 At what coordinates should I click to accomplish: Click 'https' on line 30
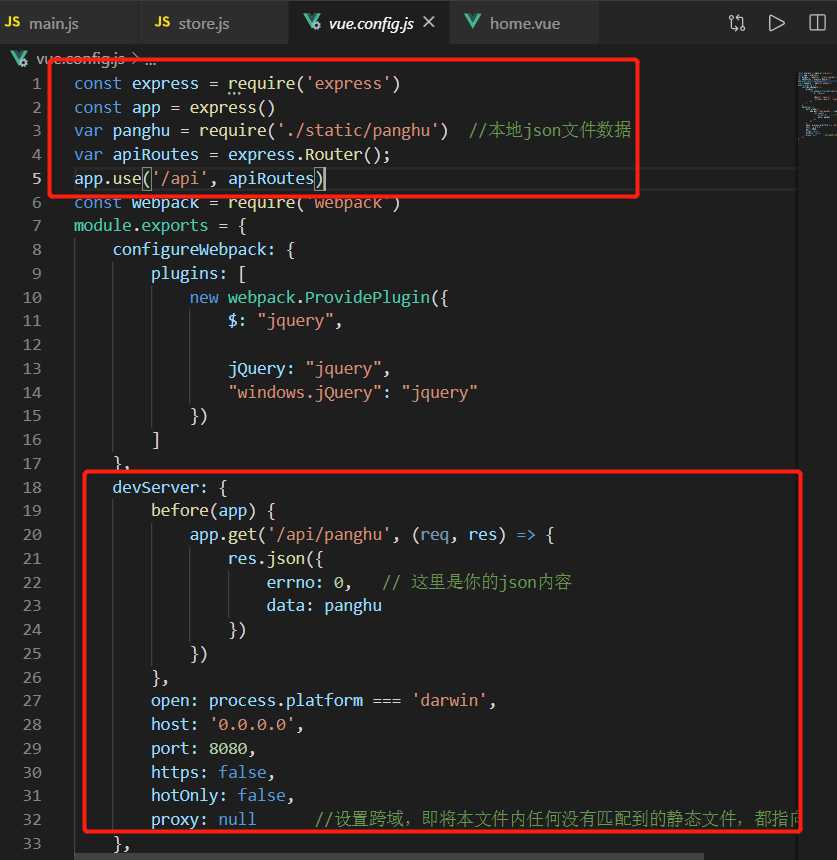point(174,772)
